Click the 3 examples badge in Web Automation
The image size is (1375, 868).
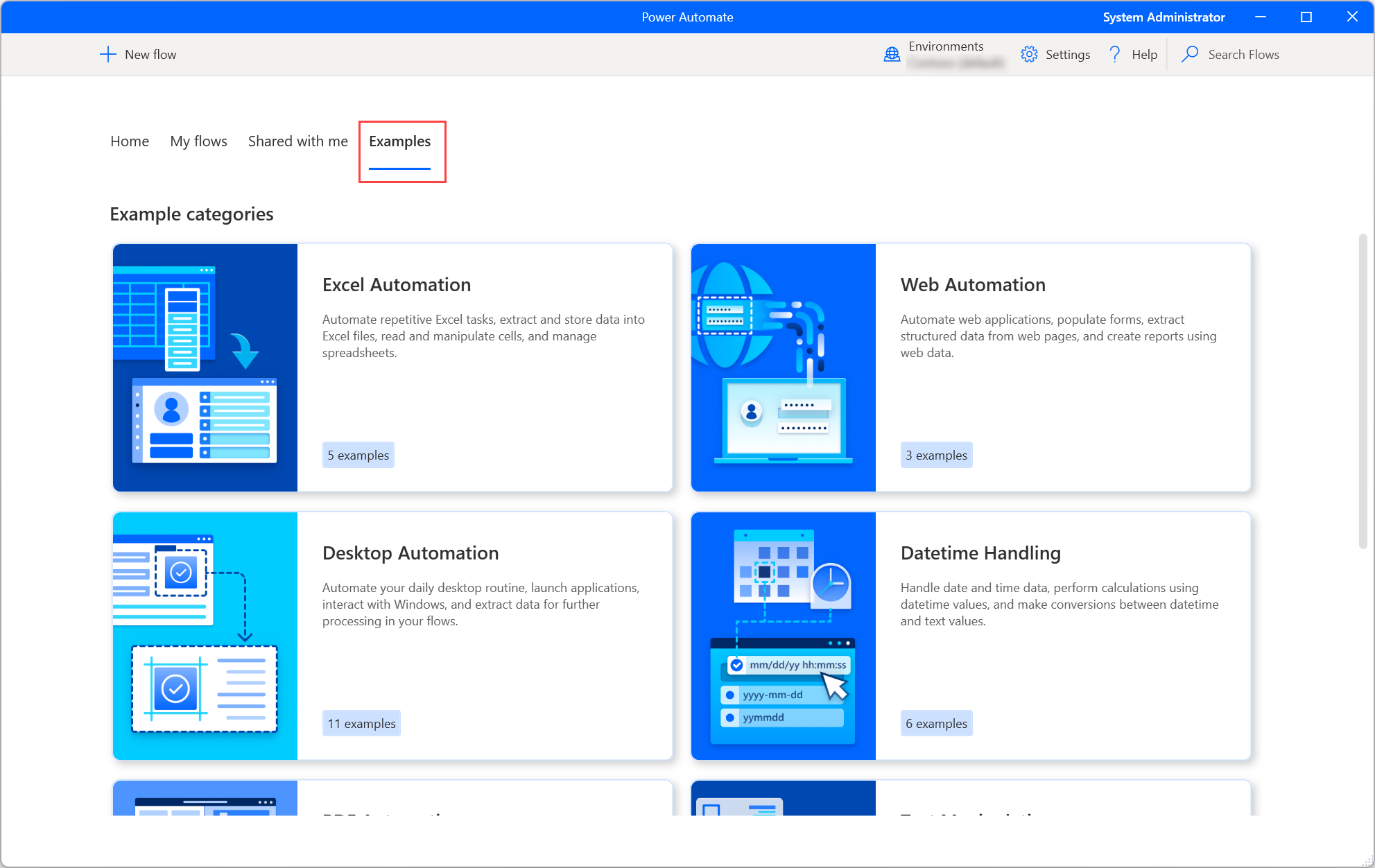coord(934,455)
